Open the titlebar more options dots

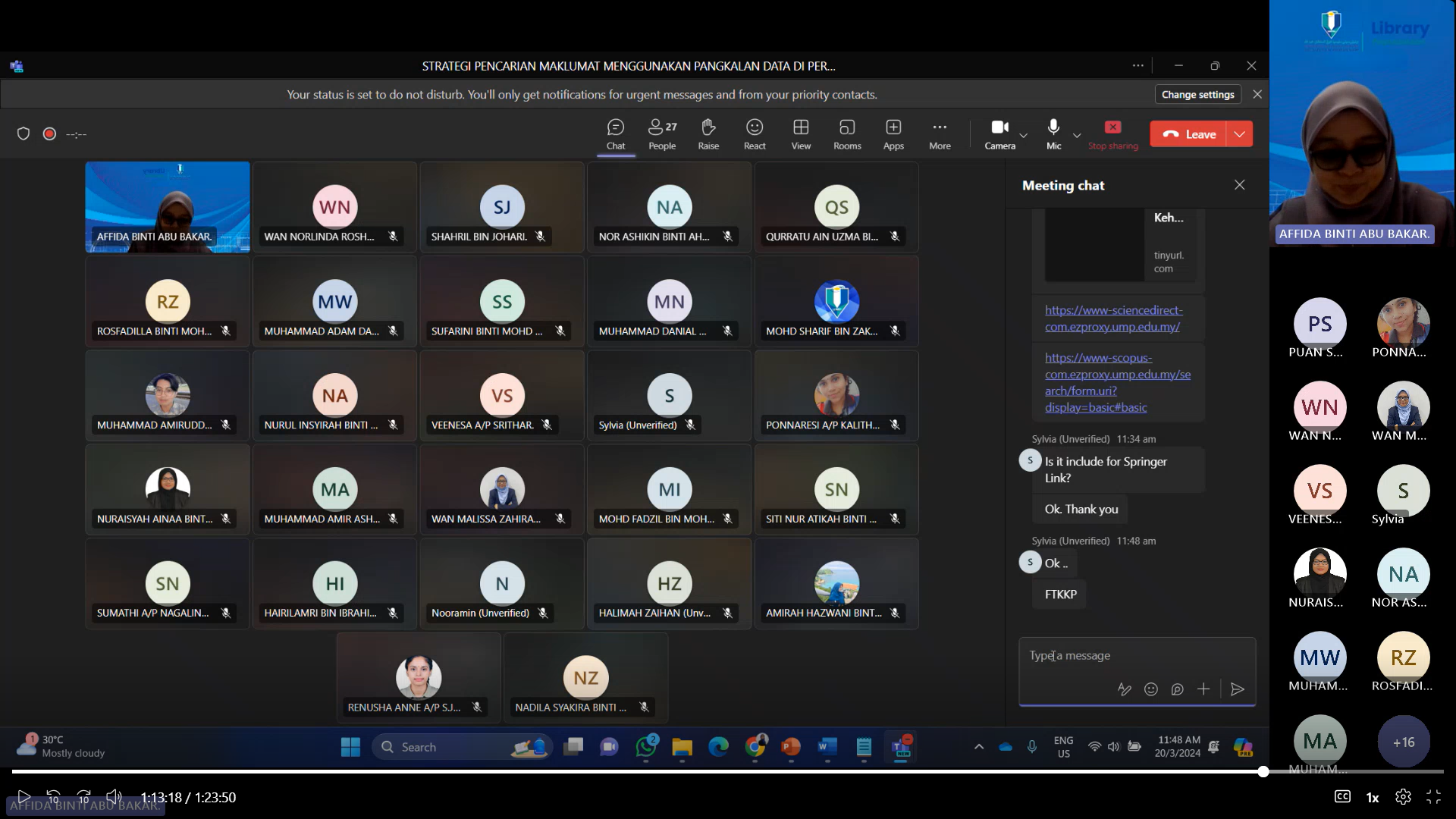[x=1137, y=66]
